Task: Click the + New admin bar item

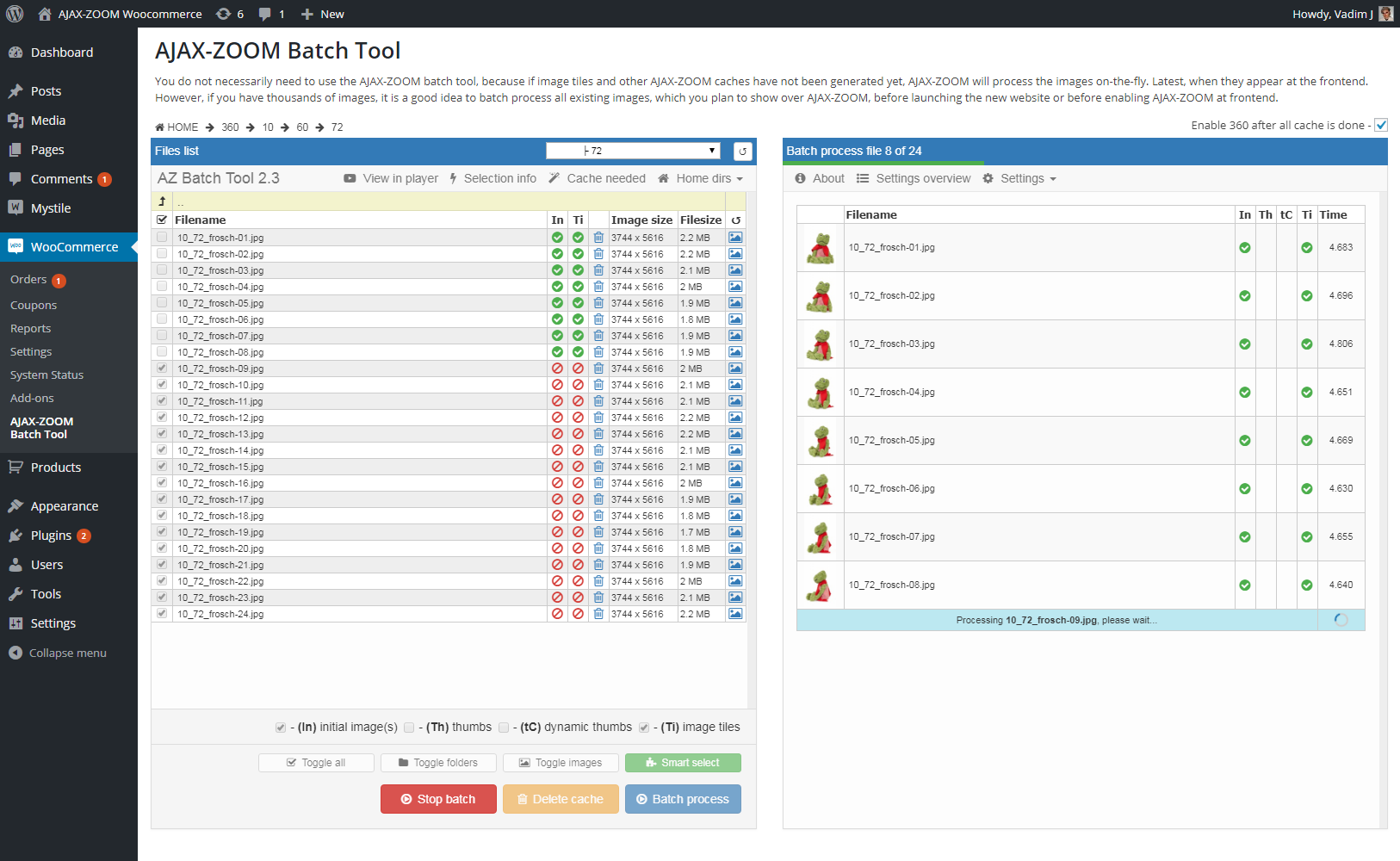Action: [323, 14]
